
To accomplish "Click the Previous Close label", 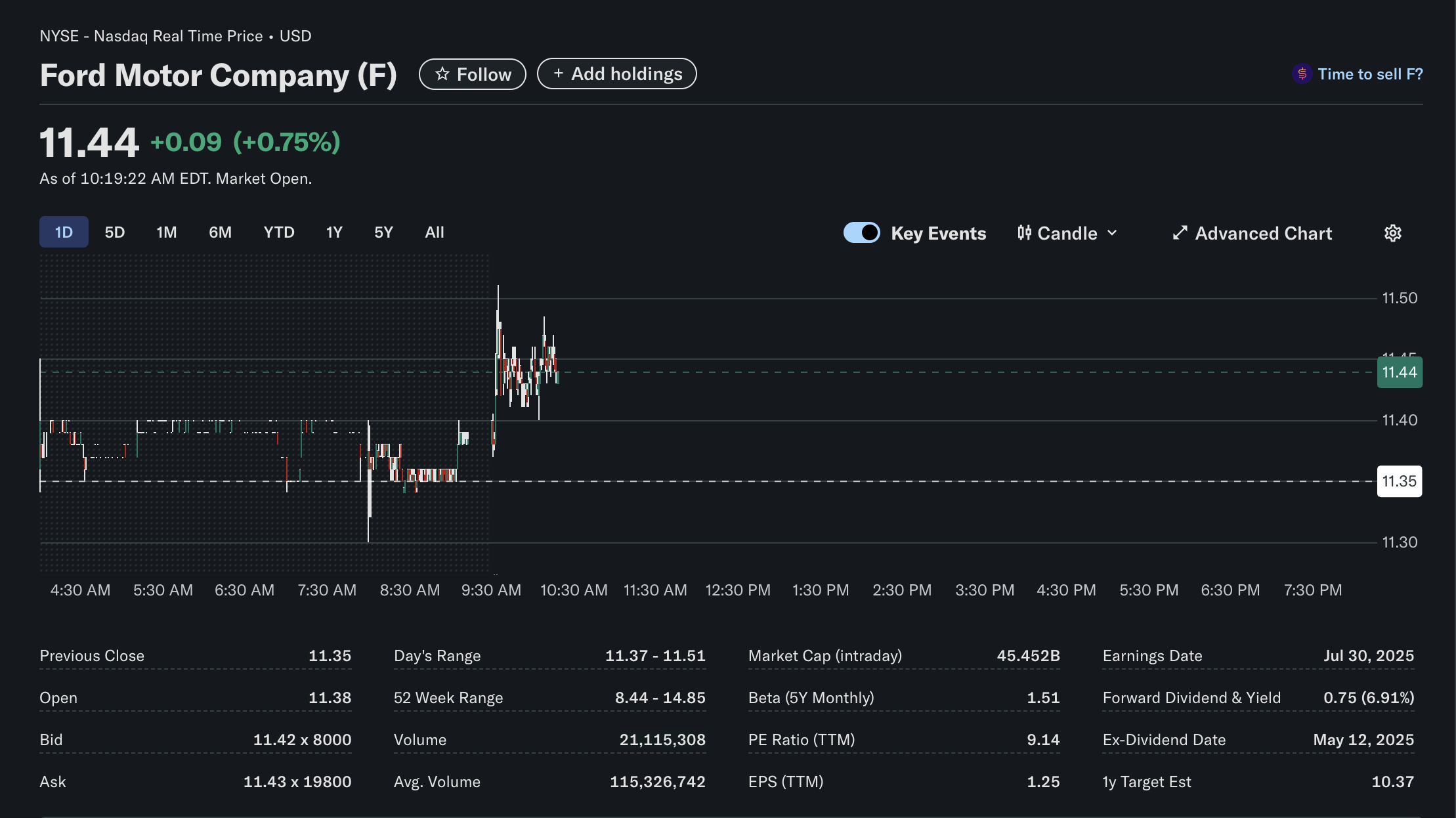I will point(92,656).
